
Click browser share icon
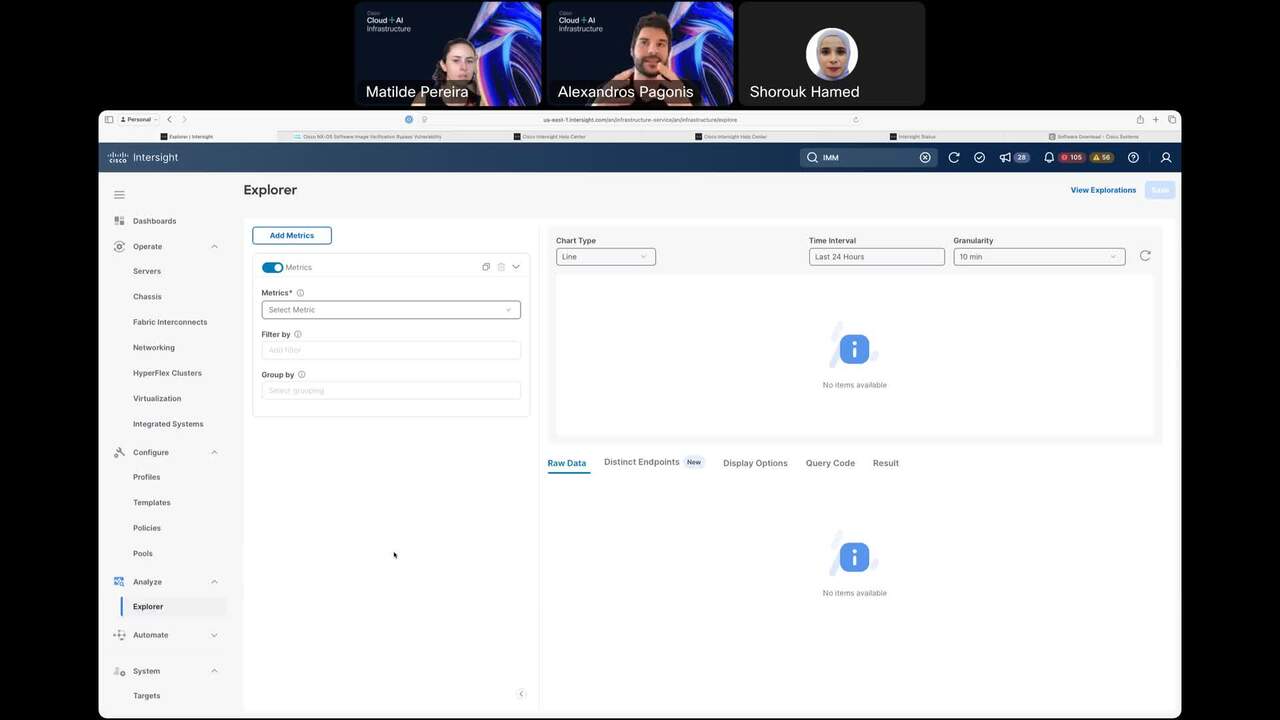pos(1140,119)
